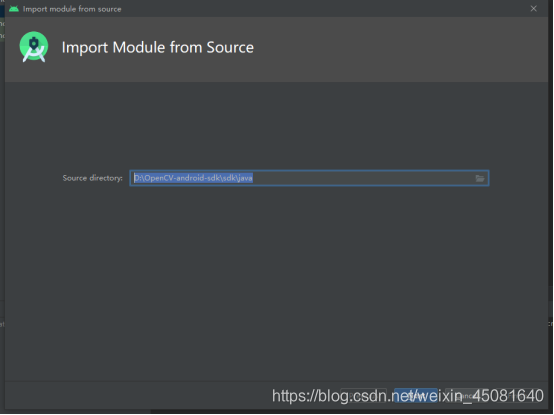Click the Cancel button at dialog bottom

466,396
